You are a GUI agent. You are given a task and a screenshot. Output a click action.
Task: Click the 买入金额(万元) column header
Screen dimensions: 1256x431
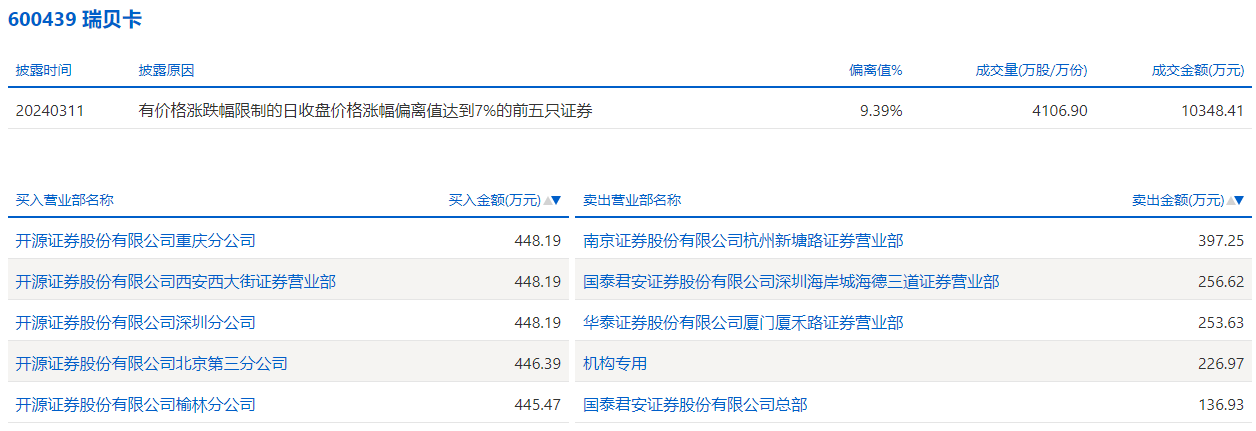pos(494,200)
